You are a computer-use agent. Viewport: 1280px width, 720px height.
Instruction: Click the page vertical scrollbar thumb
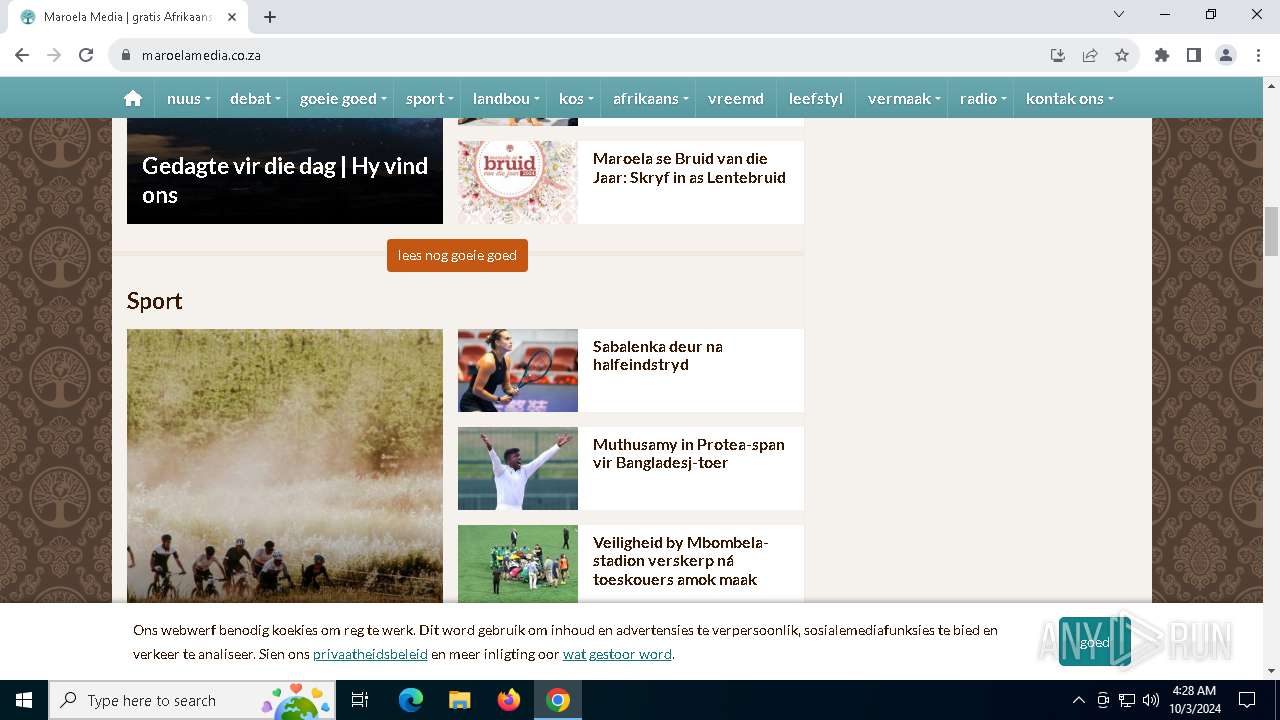pos(1271,232)
